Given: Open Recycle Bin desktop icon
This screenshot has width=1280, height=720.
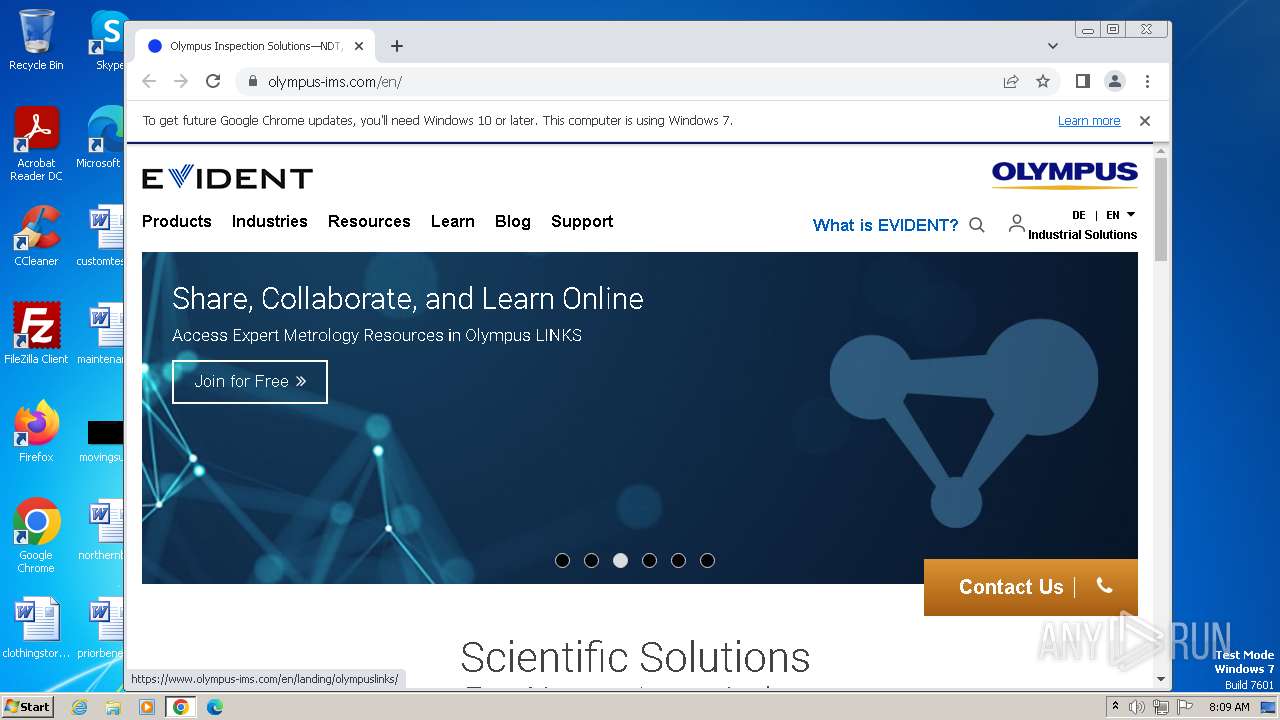Looking at the screenshot, I should pos(36,40).
